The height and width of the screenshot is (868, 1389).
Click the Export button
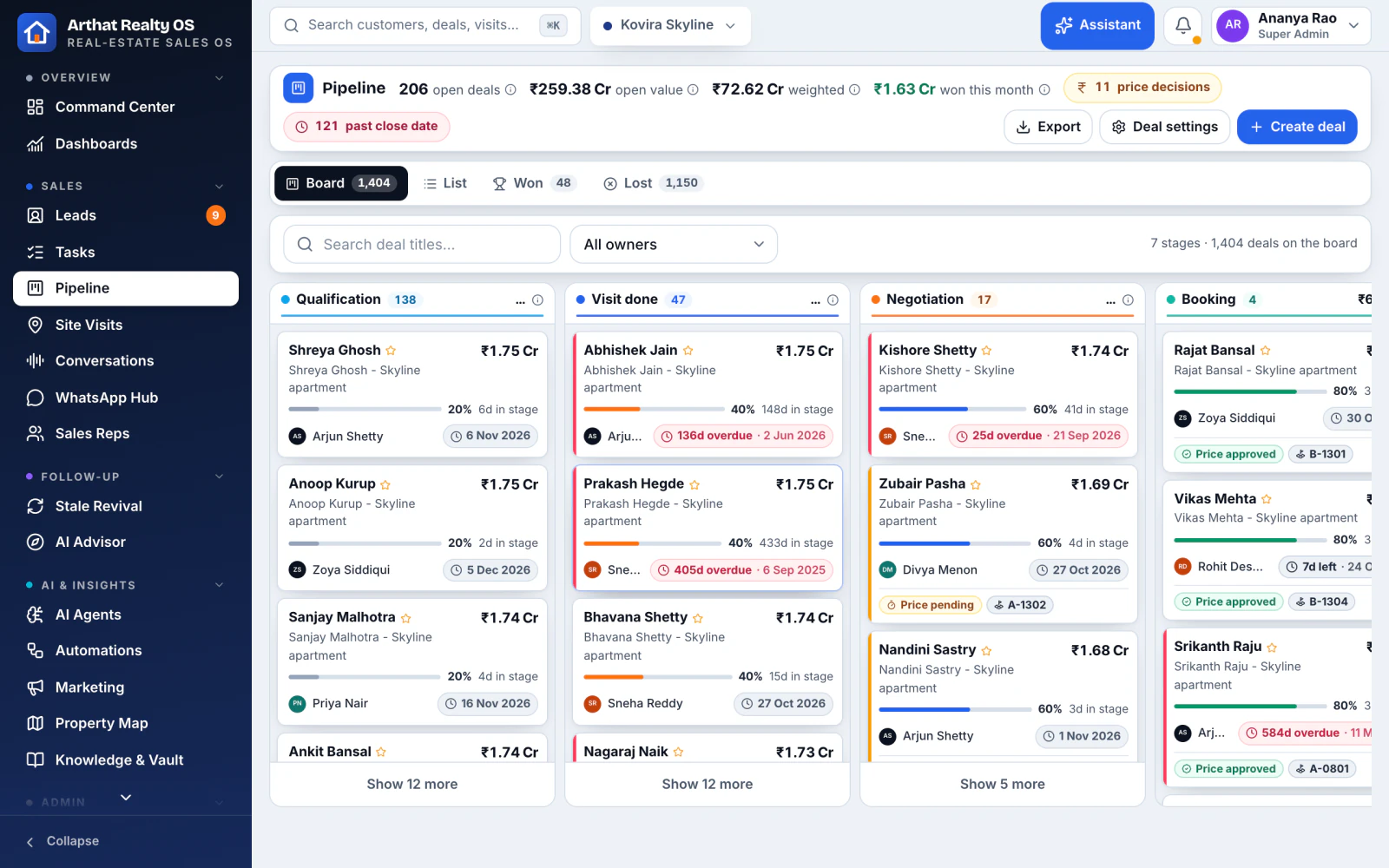click(x=1048, y=127)
